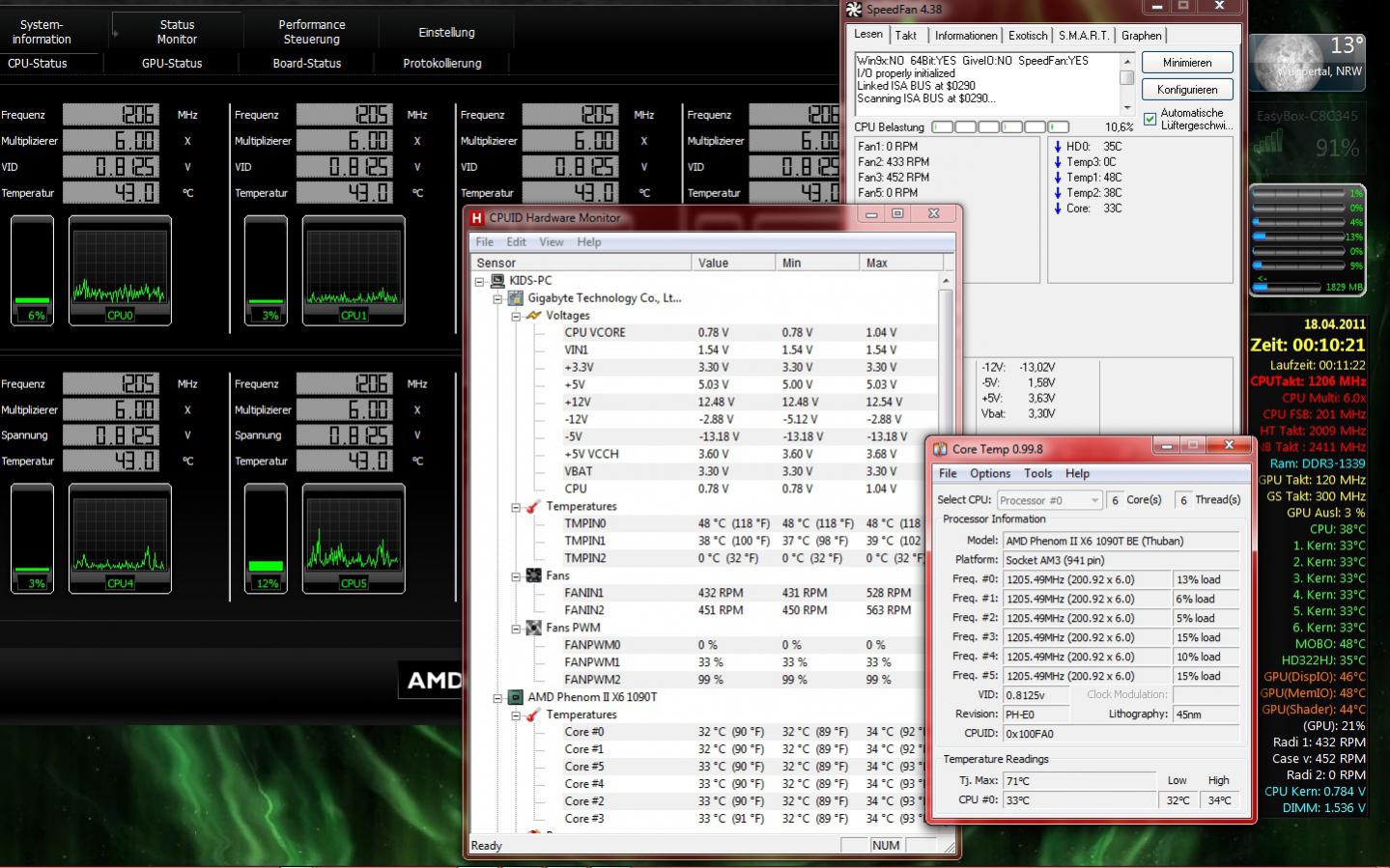Switch to the Graphen tab in SpeedFan

pos(1142,36)
